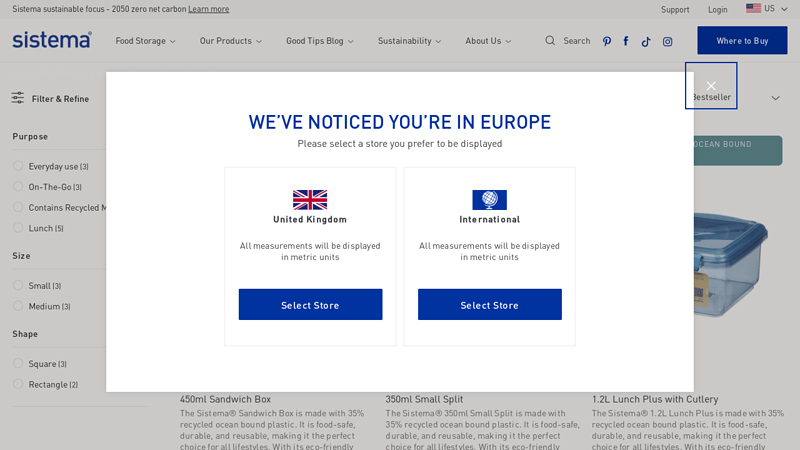Tick the Everyday use filter
The width and height of the screenshot is (800, 450).
pyautogui.click(x=18, y=166)
